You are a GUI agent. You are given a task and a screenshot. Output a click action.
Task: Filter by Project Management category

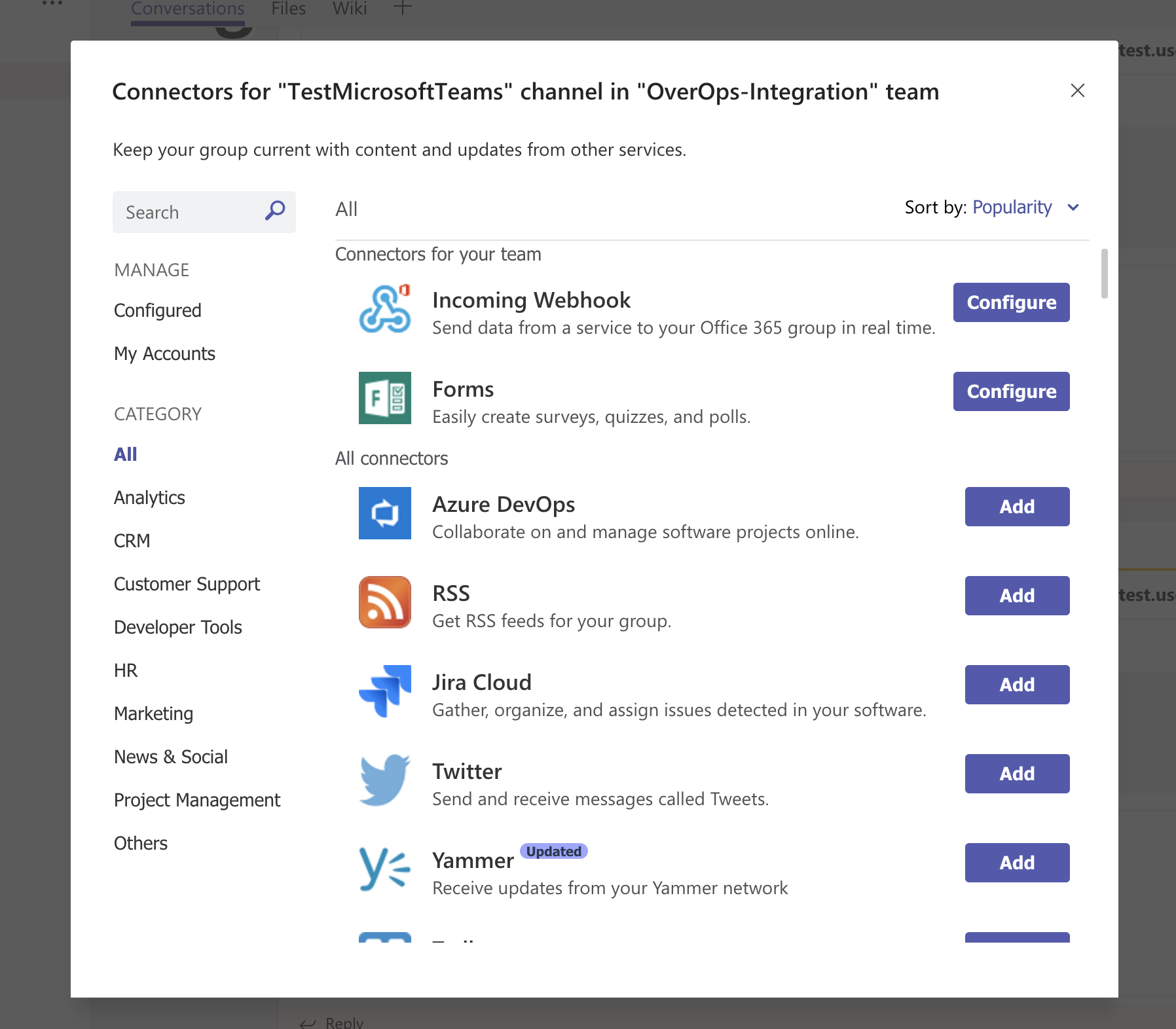[x=197, y=800]
